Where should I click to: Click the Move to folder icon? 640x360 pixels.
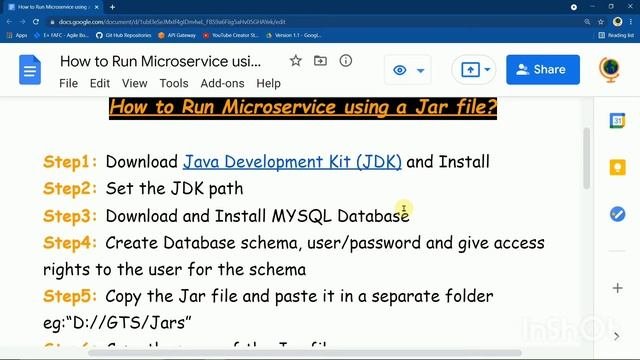coord(320,61)
